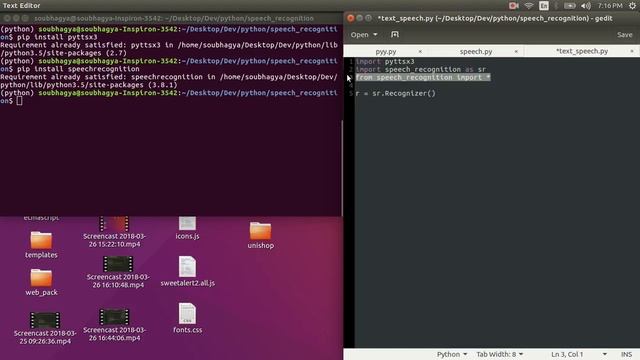Click 'pip install pyttsx3' command in terminal
Image resolution: width=640 pixels, height=360 pixels.
coord(57,37)
